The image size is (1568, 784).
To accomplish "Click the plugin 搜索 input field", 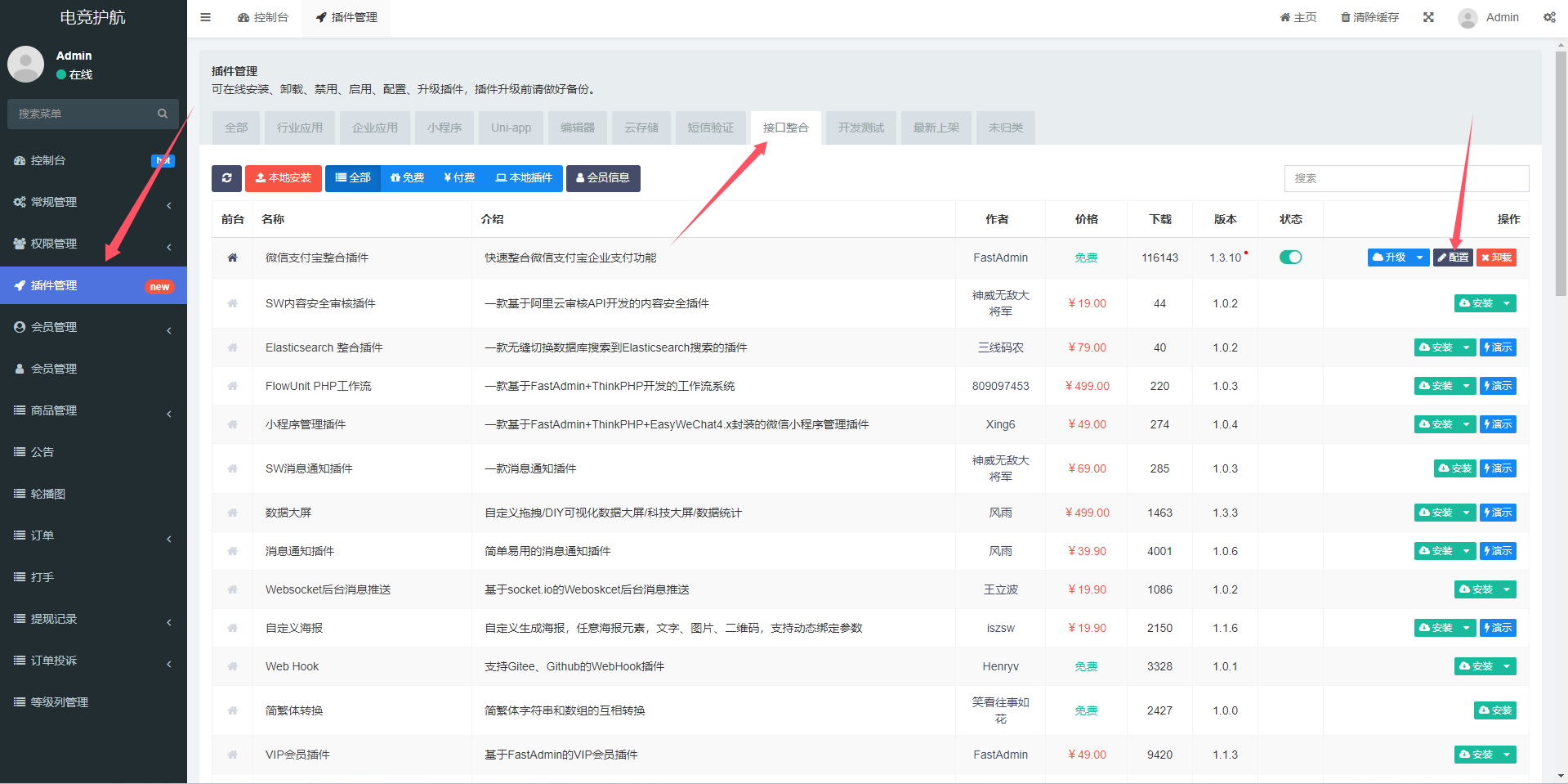I will [x=1405, y=178].
